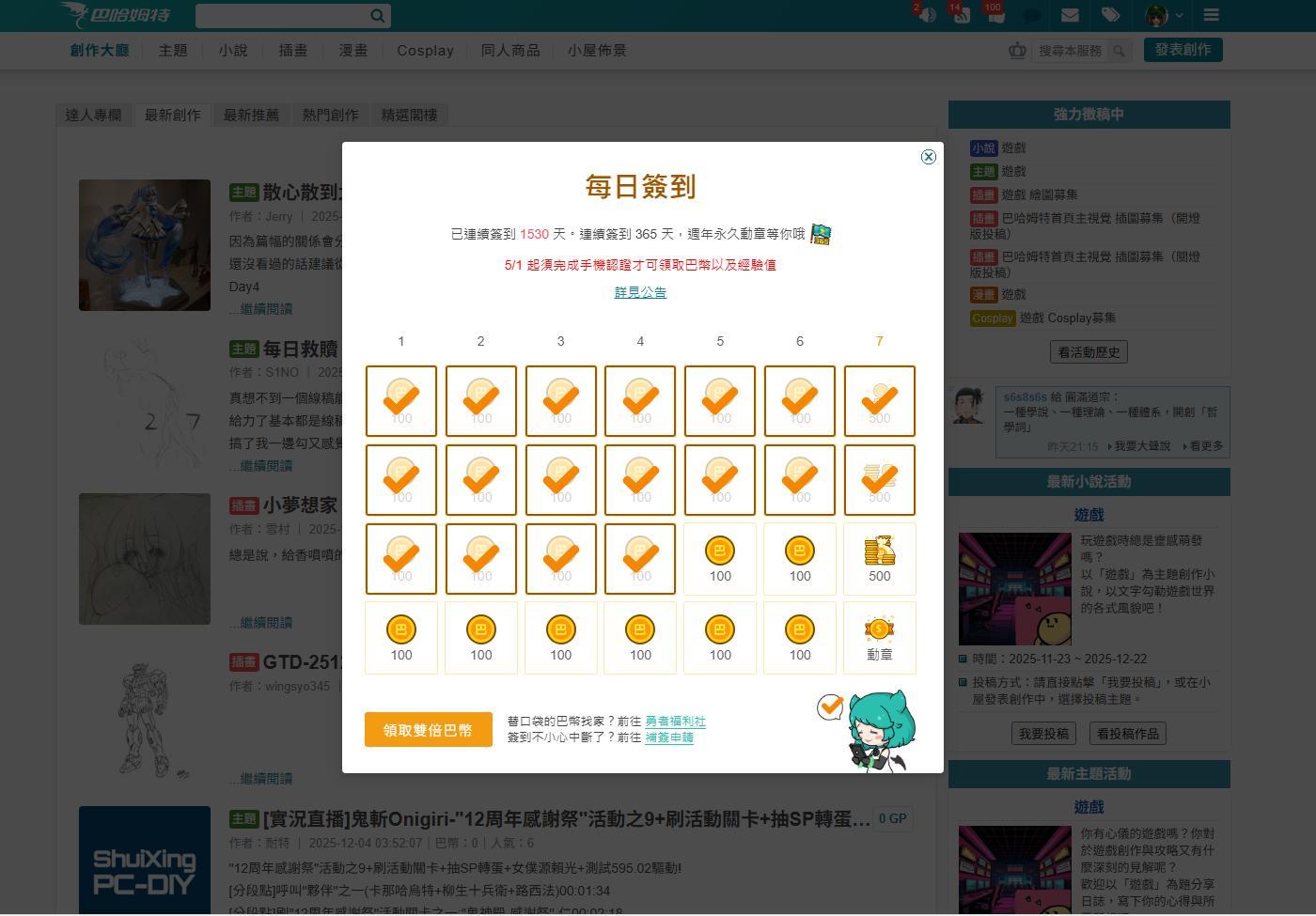The height and width of the screenshot is (916, 1316).
Task: Open the 主題 category
Action: [x=173, y=50]
